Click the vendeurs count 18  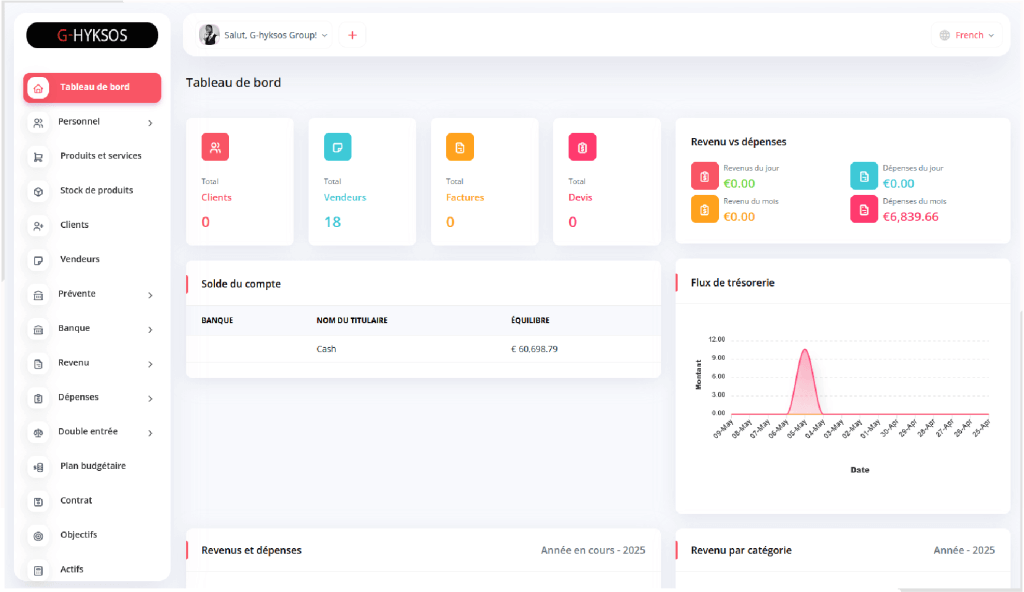pos(332,222)
